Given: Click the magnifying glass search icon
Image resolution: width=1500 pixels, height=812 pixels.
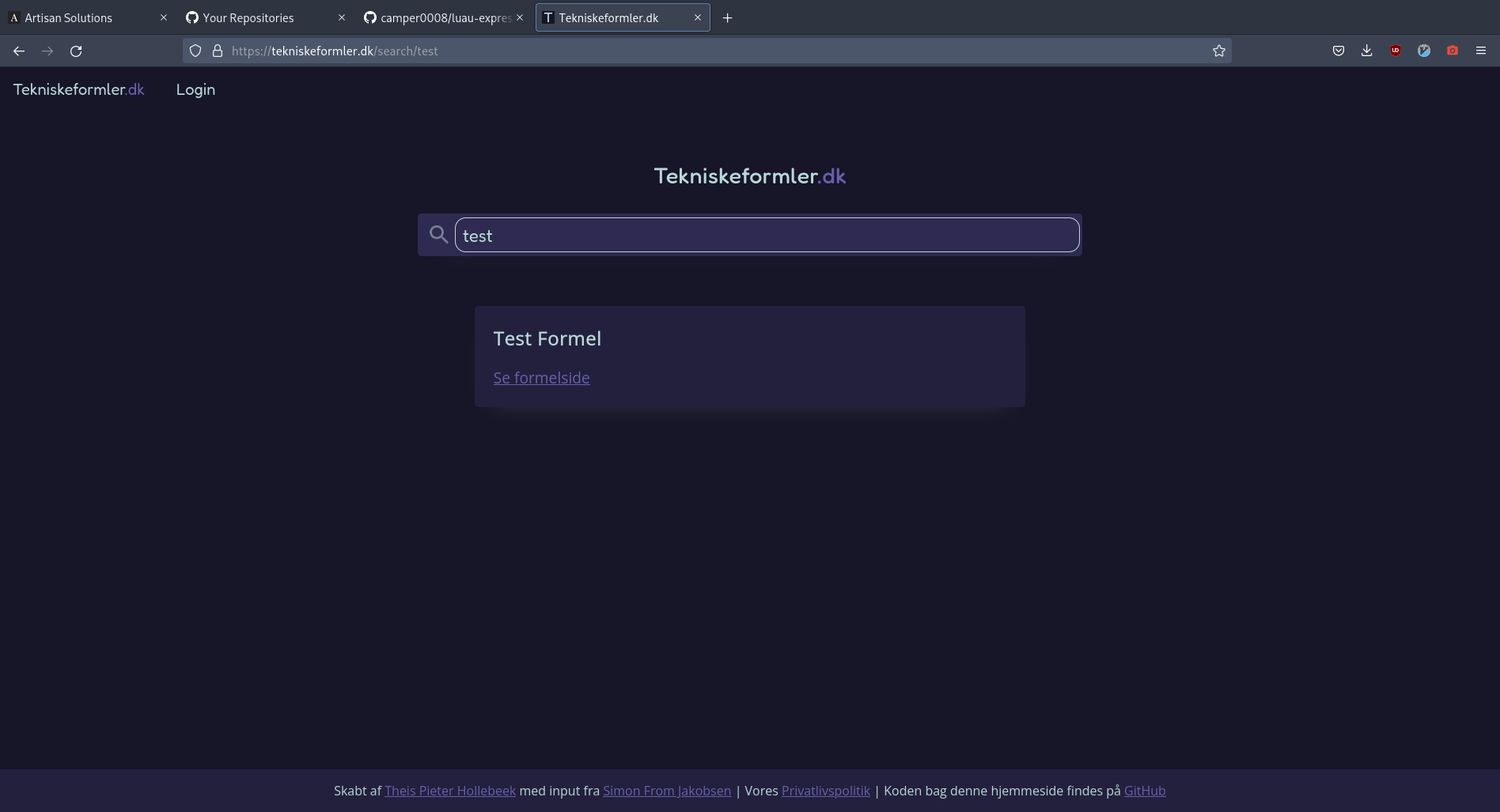Looking at the screenshot, I should coord(438,234).
